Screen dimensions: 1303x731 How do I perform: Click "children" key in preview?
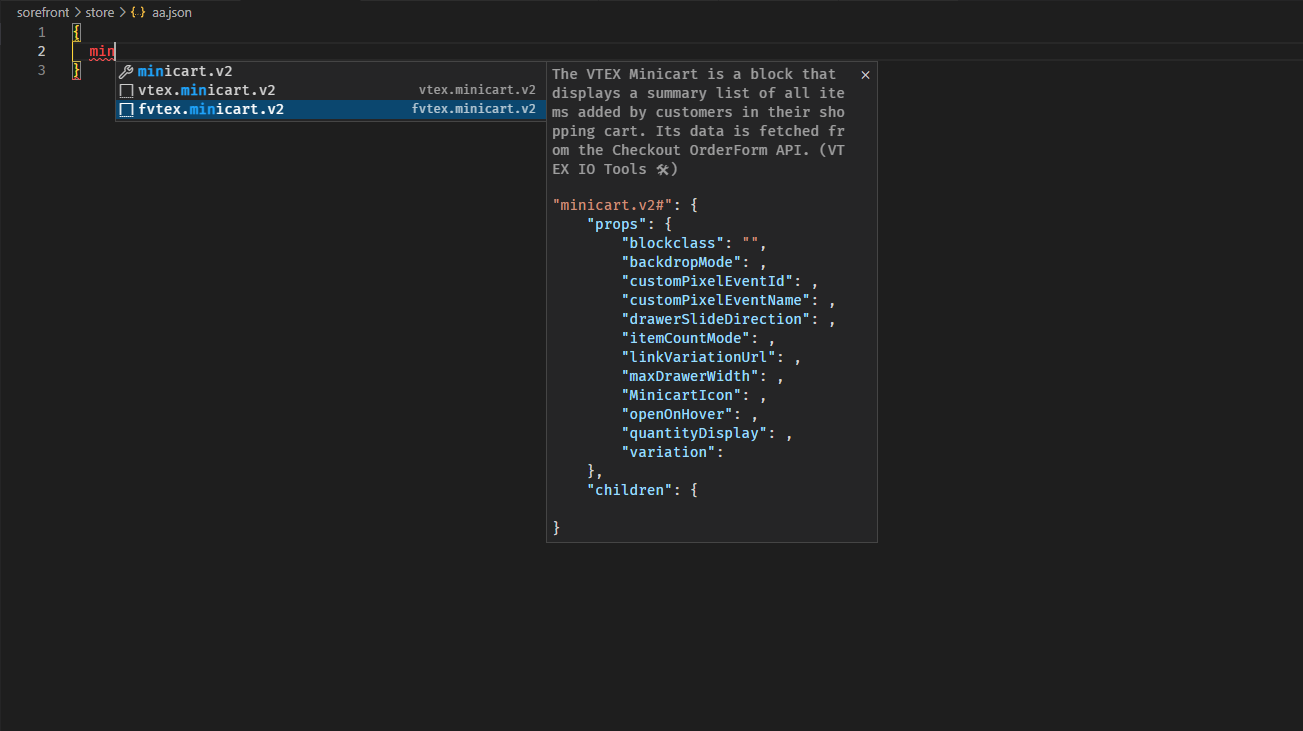coord(631,490)
